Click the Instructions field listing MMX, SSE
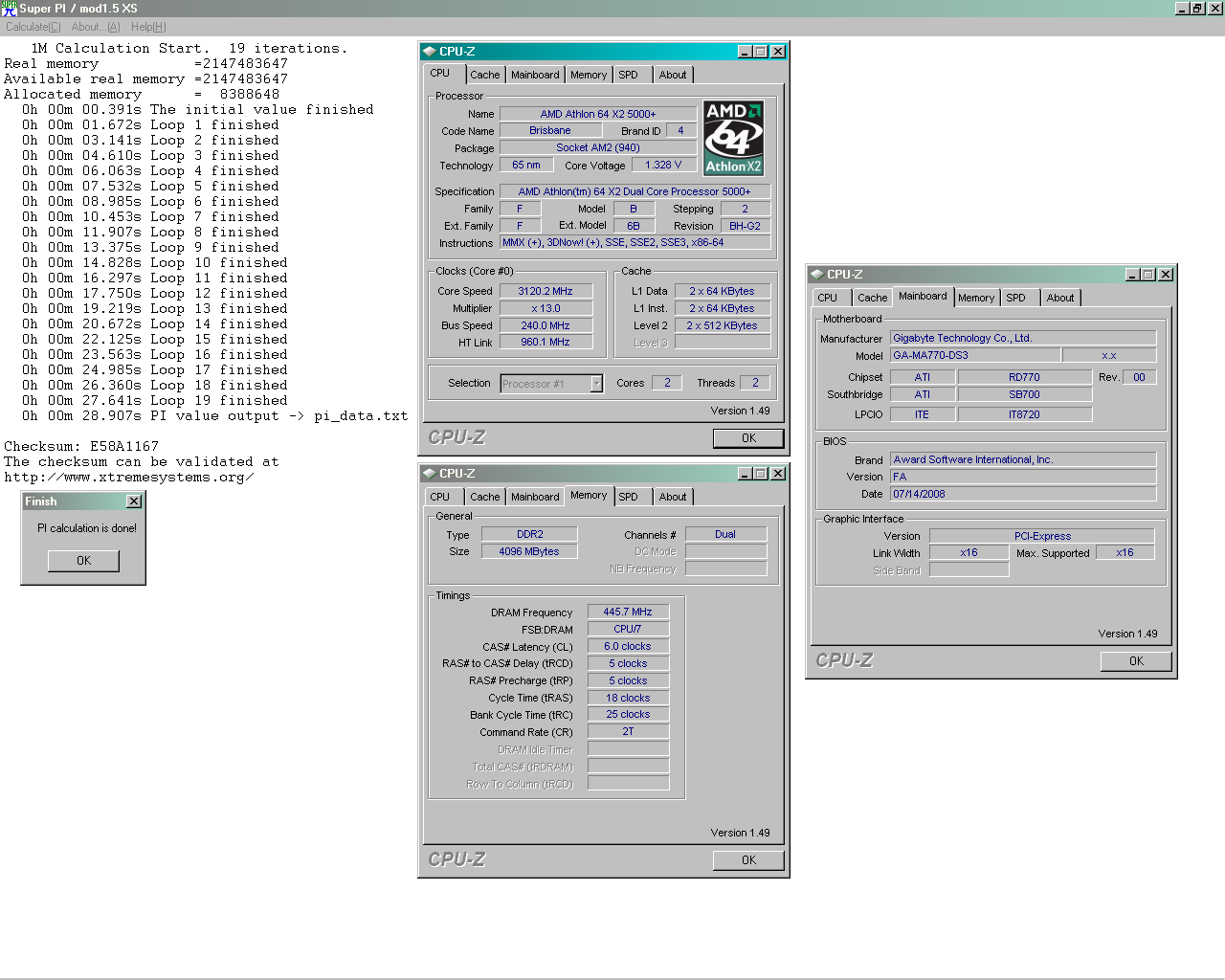The width and height of the screenshot is (1225, 980). [635, 243]
